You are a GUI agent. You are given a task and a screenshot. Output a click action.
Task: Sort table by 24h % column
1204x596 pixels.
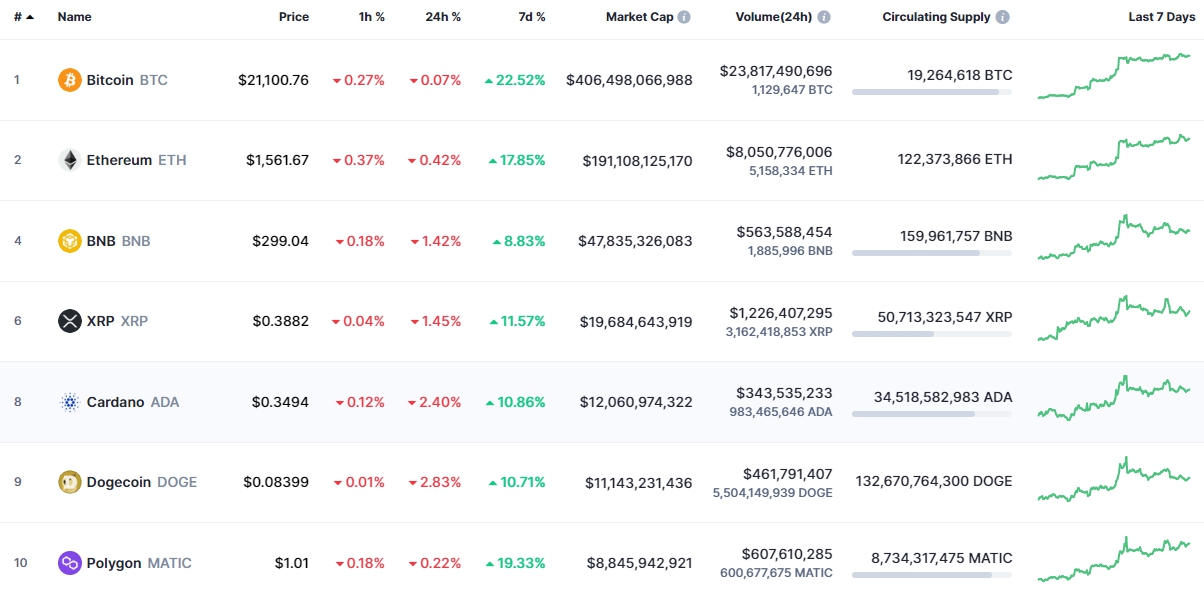(444, 17)
